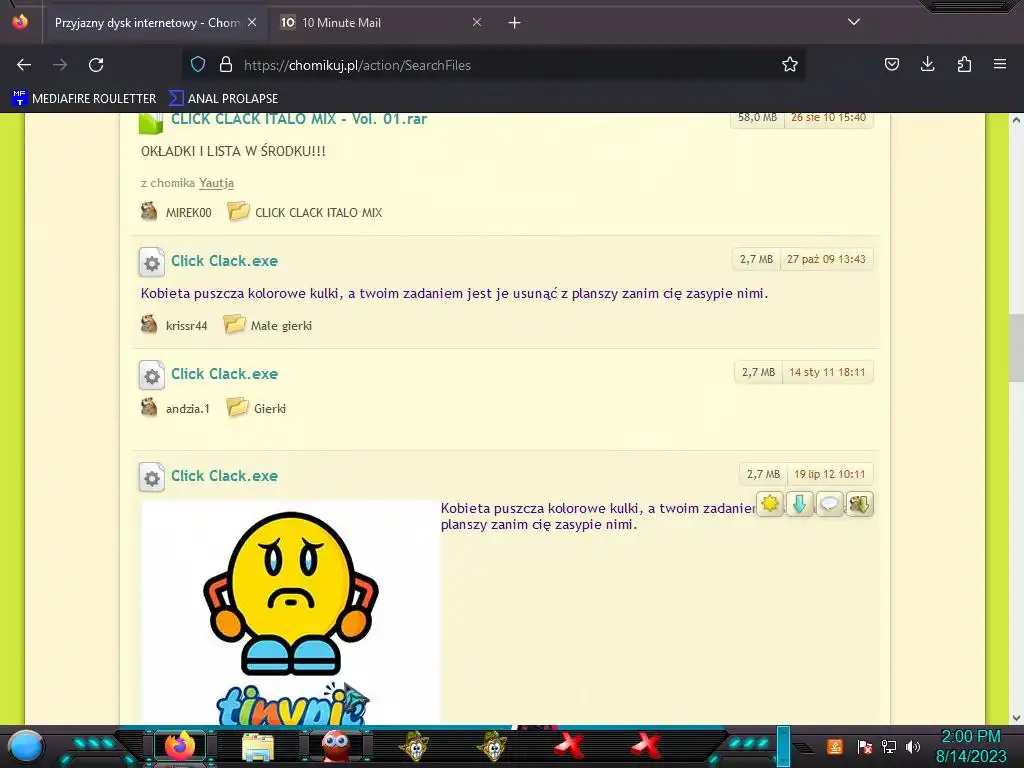This screenshot has height=768, width=1024.
Task: Click the gear file icon for the 19 lip 12 Click Clack.exe
Action: (152, 477)
